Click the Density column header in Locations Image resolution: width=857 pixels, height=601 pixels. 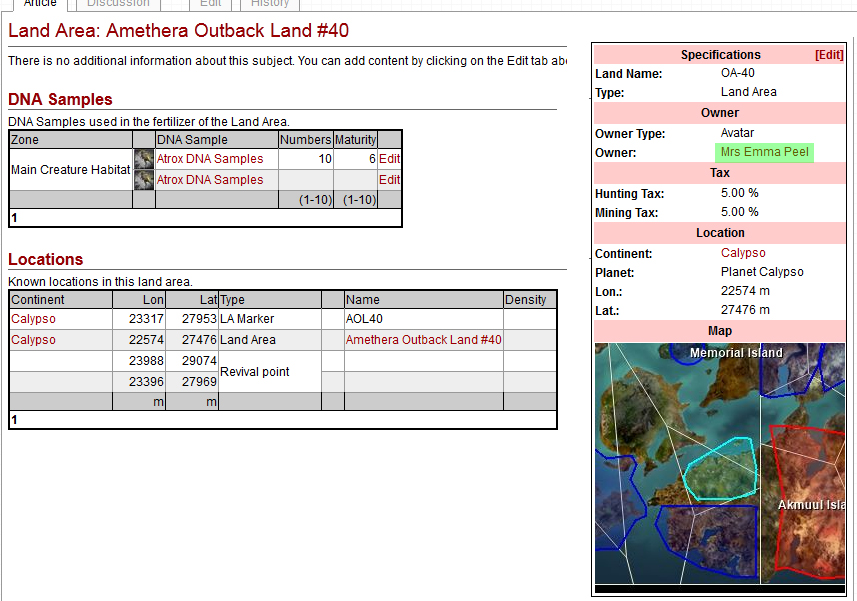click(x=526, y=300)
